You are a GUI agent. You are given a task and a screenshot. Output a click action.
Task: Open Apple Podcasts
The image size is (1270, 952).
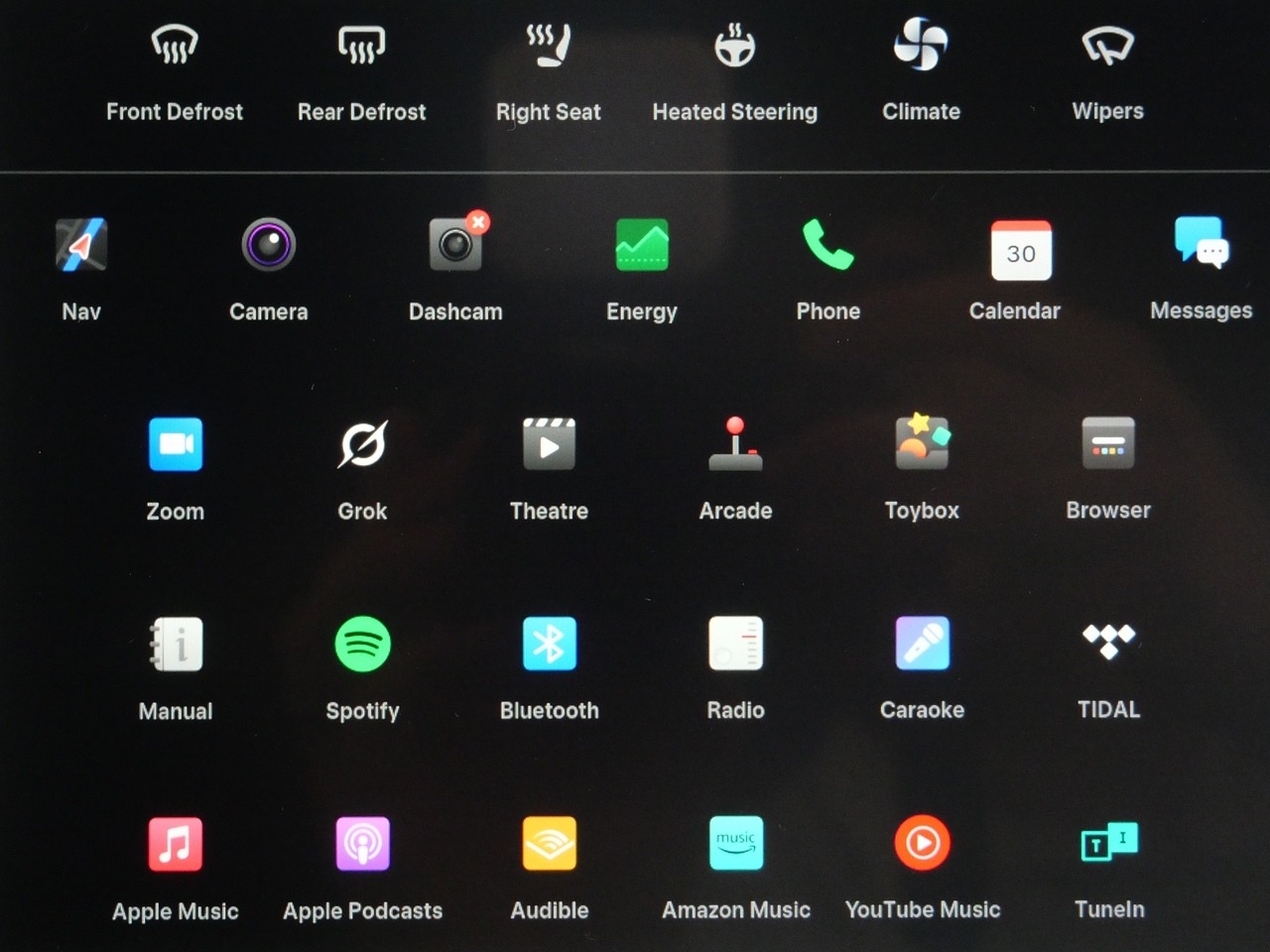(x=362, y=844)
